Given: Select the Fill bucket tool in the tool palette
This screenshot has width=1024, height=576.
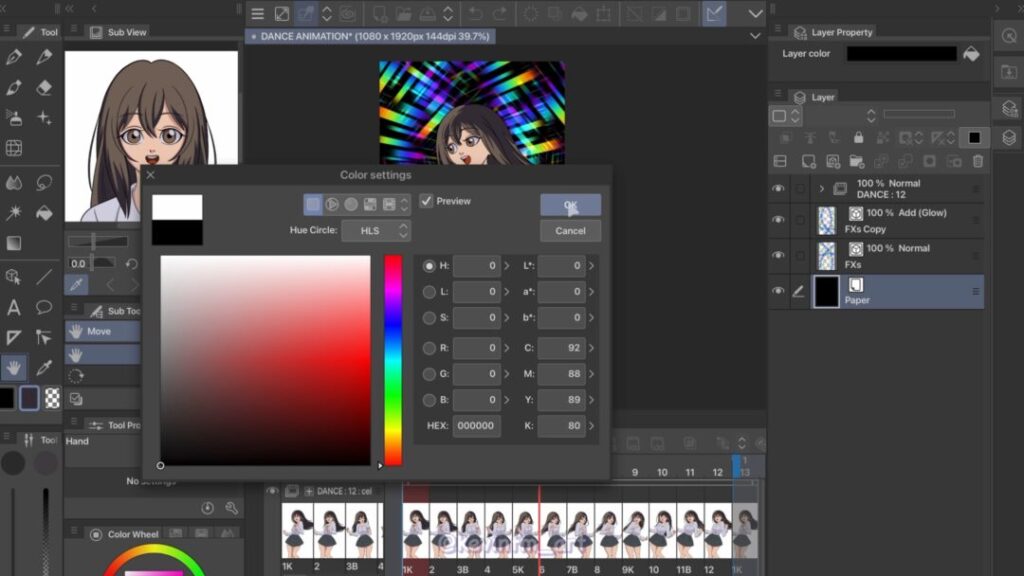Looking at the screenshot, I should click(44, 214).
